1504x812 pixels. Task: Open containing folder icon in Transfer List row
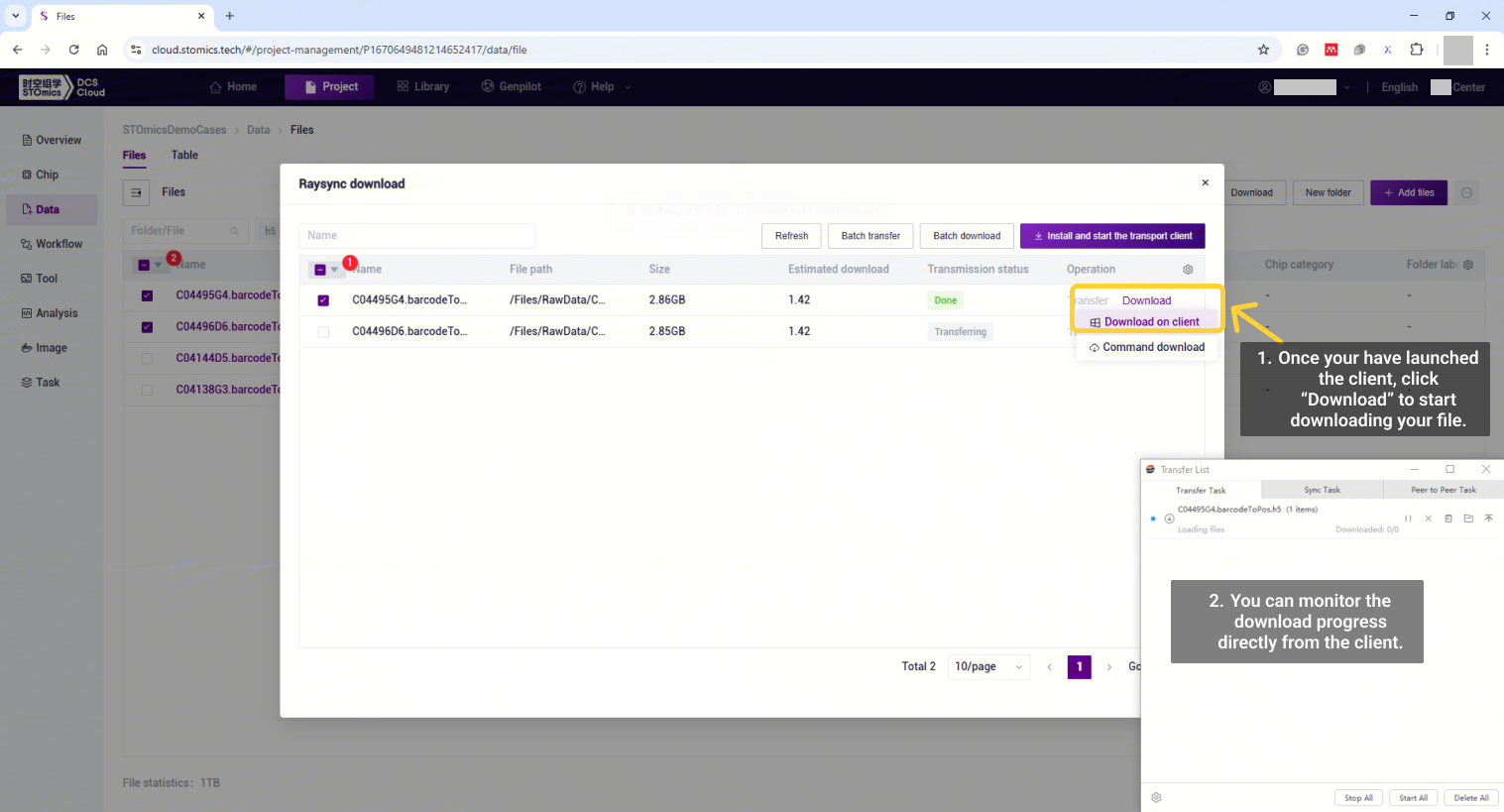coord(1468,519)
